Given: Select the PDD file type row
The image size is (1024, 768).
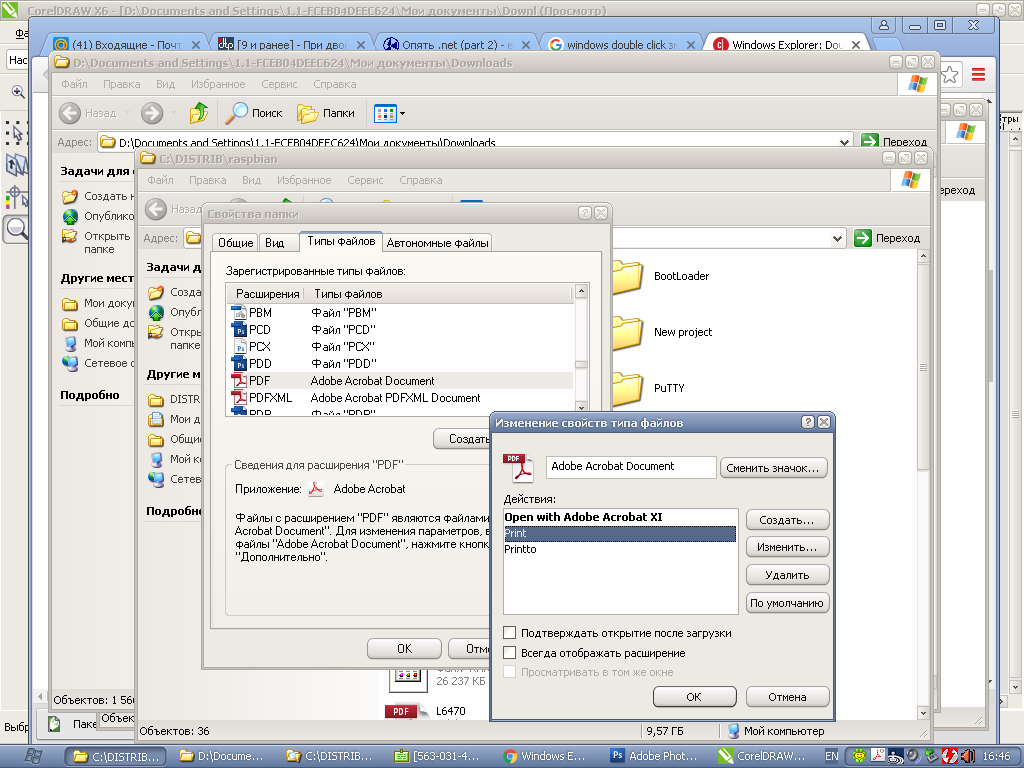Looking at the screenshot, I should coord(400,364).
